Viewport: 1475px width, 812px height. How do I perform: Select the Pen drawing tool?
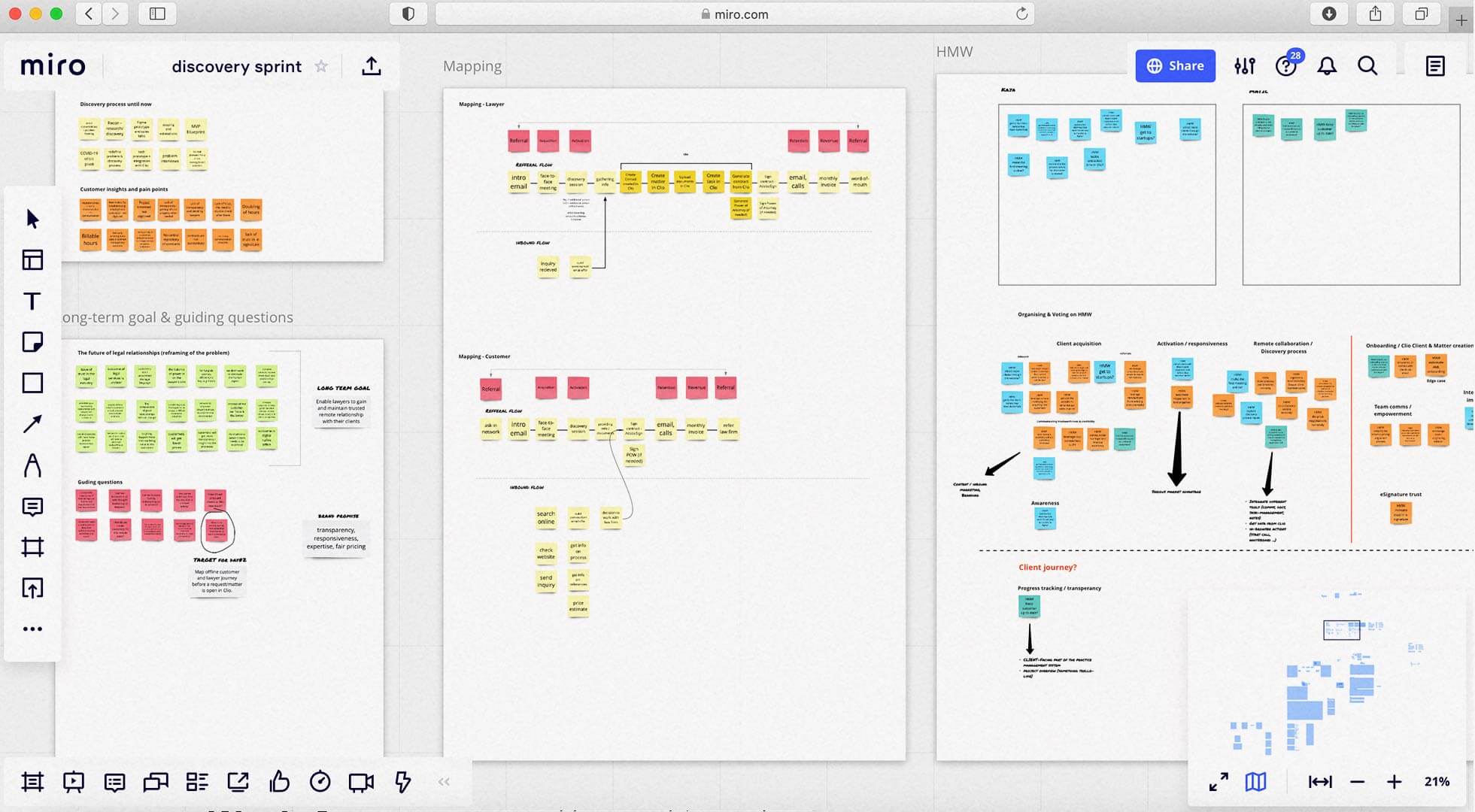(x=32, y=465)
